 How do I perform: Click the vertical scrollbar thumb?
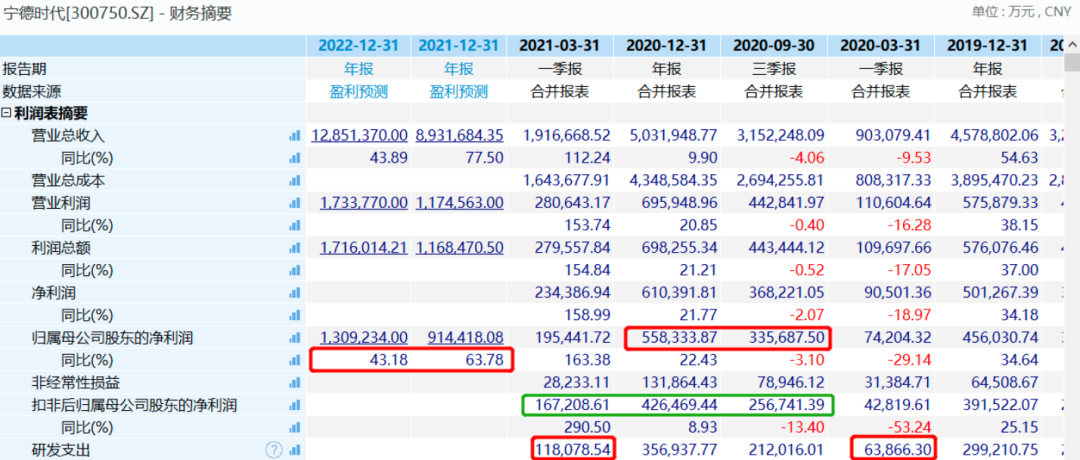[x=1072, y=63]
